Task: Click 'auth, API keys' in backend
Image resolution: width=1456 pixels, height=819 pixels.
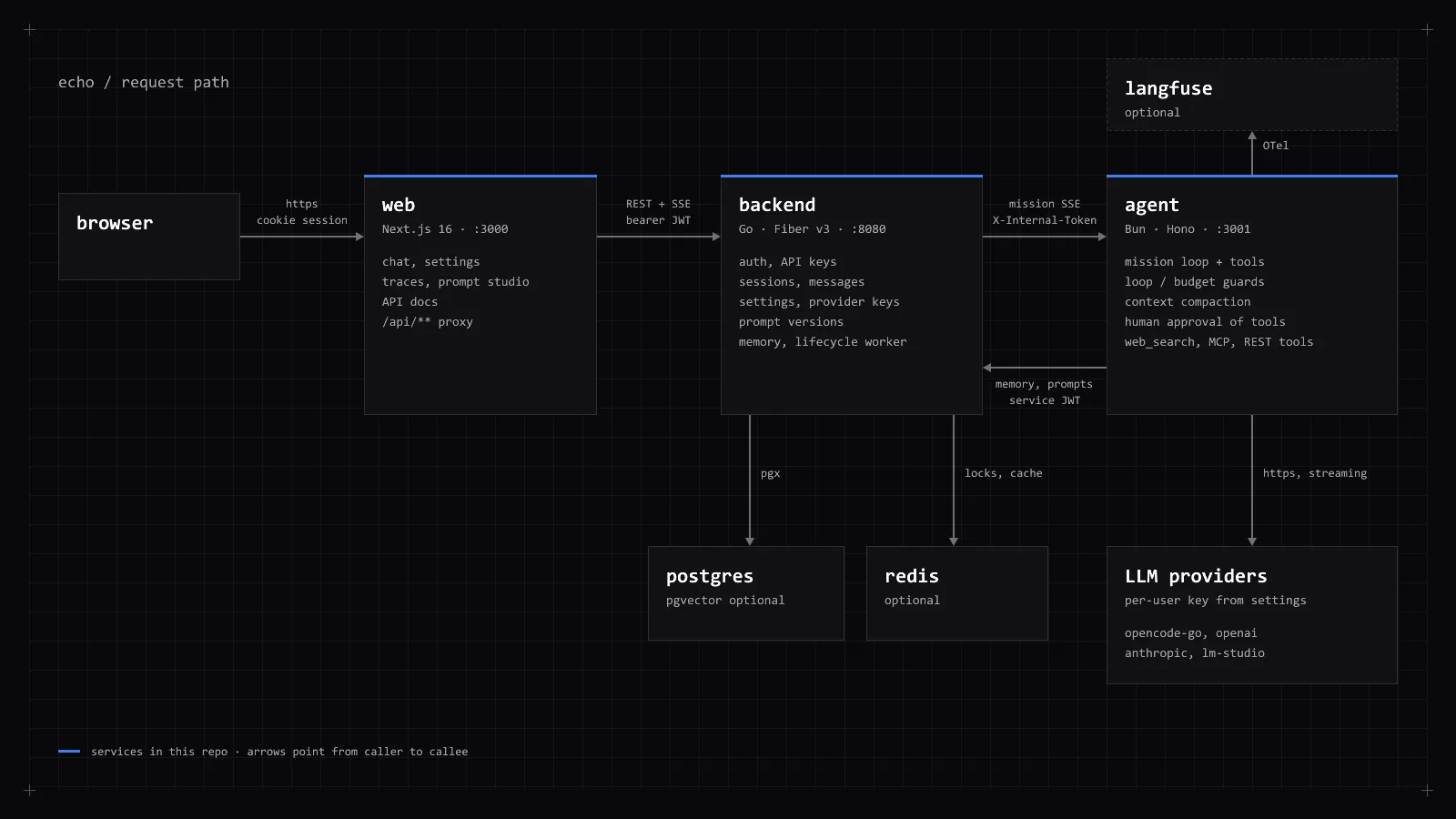Action: coord(788,262)
